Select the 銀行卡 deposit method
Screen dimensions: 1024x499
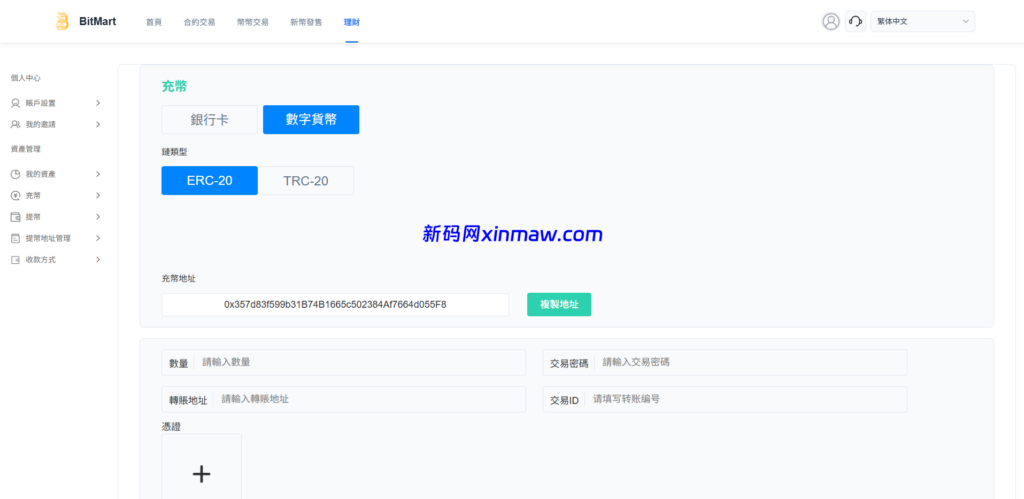click(210, 120)
